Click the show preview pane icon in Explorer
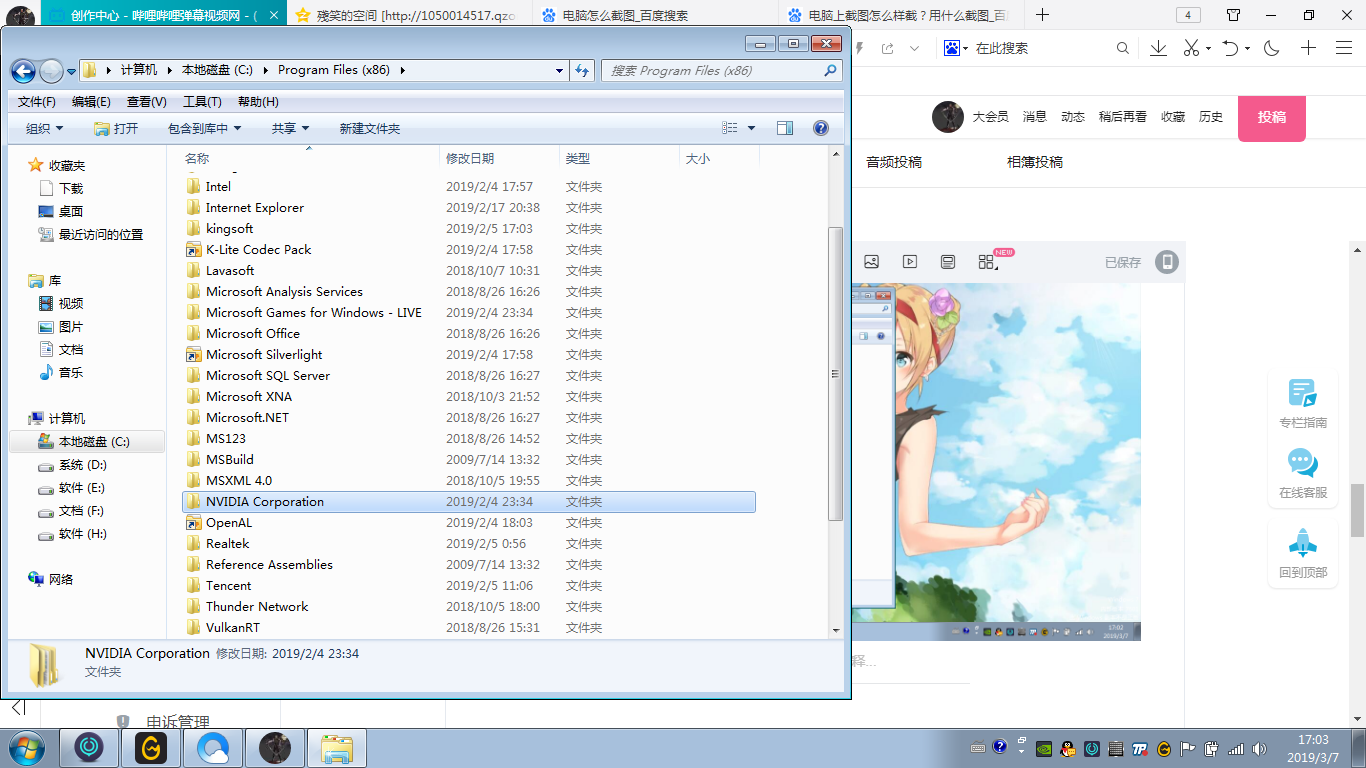Screen dimensions: 1366x768 pos(785,128)
